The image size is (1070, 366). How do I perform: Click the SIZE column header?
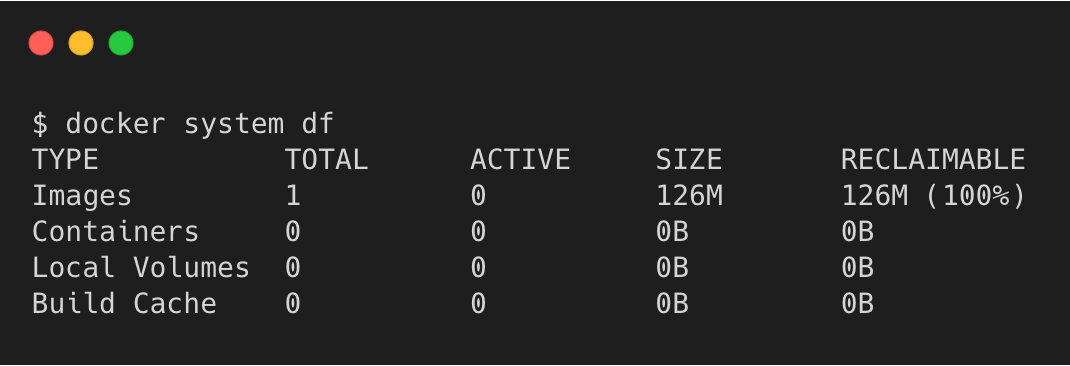click(x=689, y=160)
